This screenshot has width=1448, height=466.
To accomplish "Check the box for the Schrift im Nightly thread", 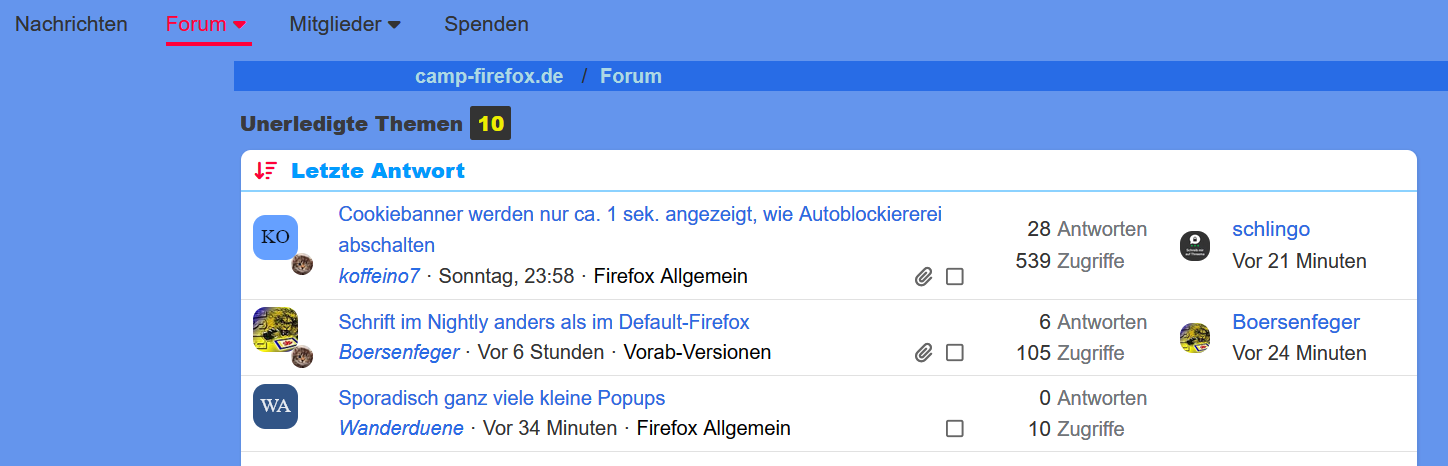I will [x=955, y=353].
